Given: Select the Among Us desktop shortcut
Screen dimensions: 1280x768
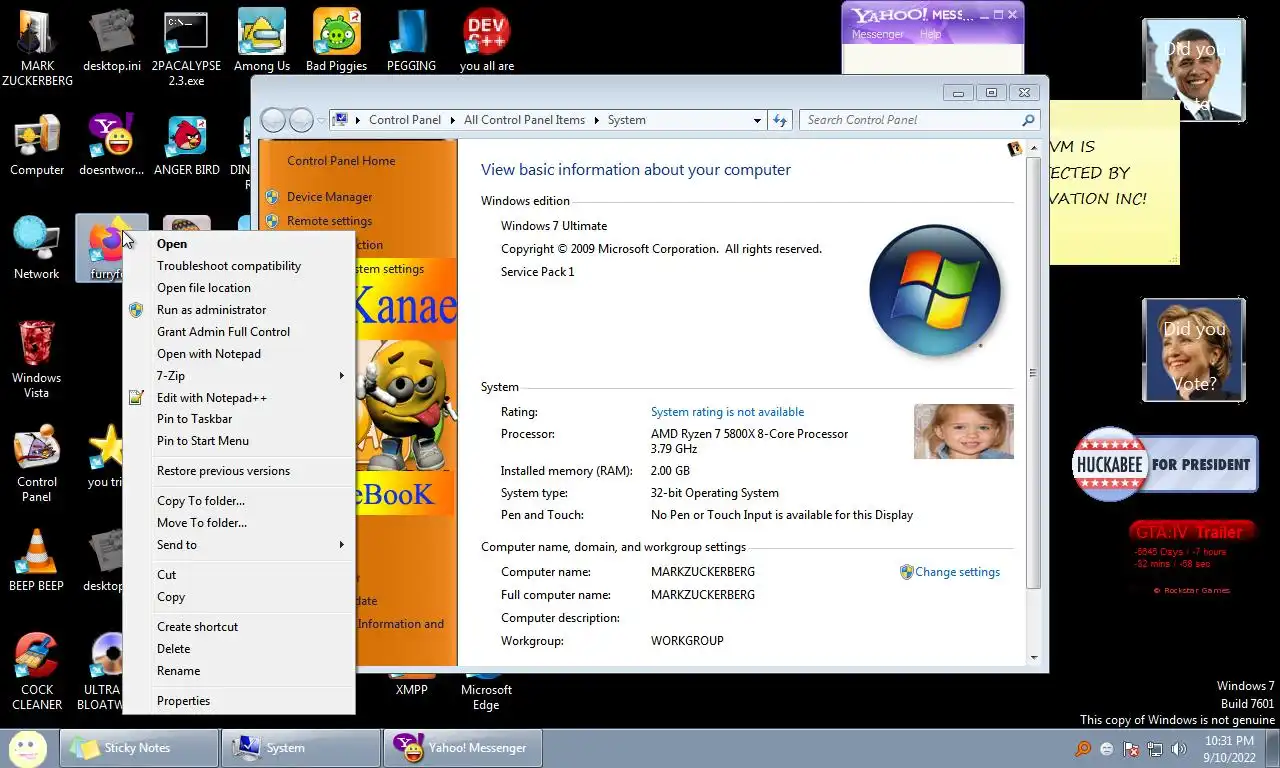Looking at the screenshot, I should click(262, 42).
